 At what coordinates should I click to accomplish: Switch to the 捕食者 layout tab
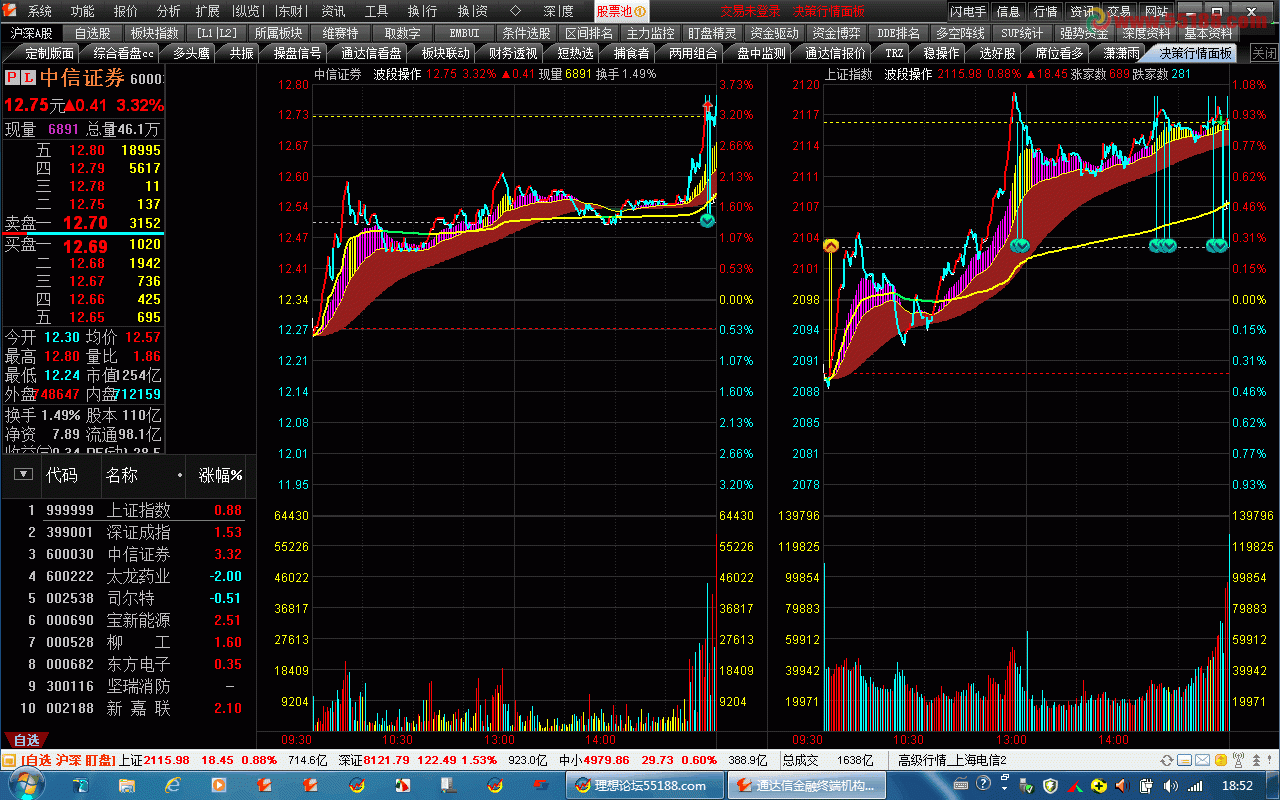click(x=631, y=53)
